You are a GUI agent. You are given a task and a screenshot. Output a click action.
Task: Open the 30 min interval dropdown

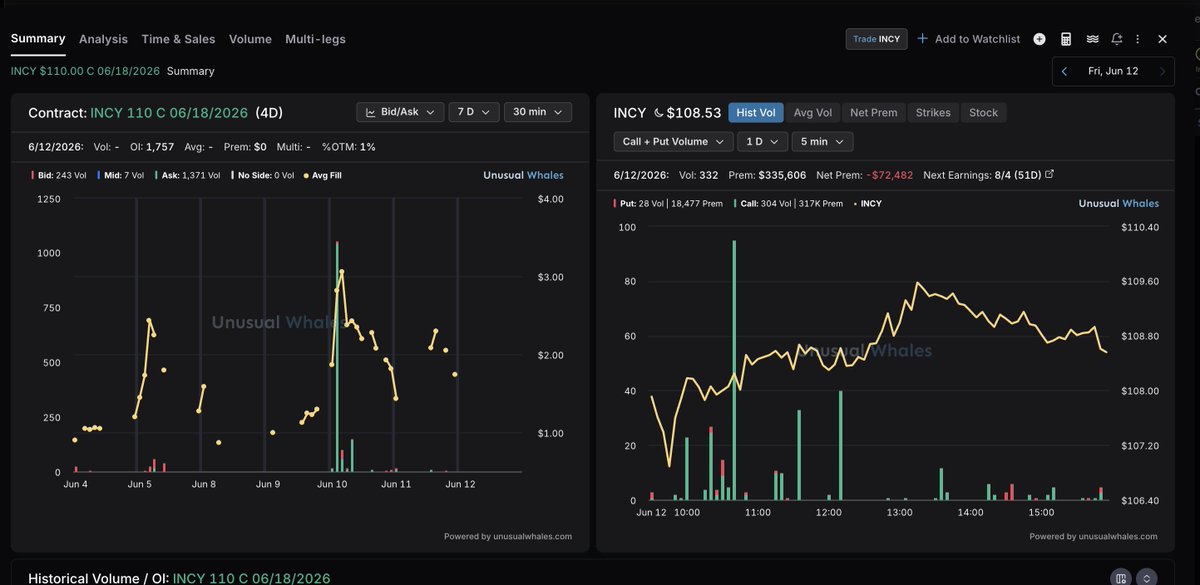tap(538, 112)
